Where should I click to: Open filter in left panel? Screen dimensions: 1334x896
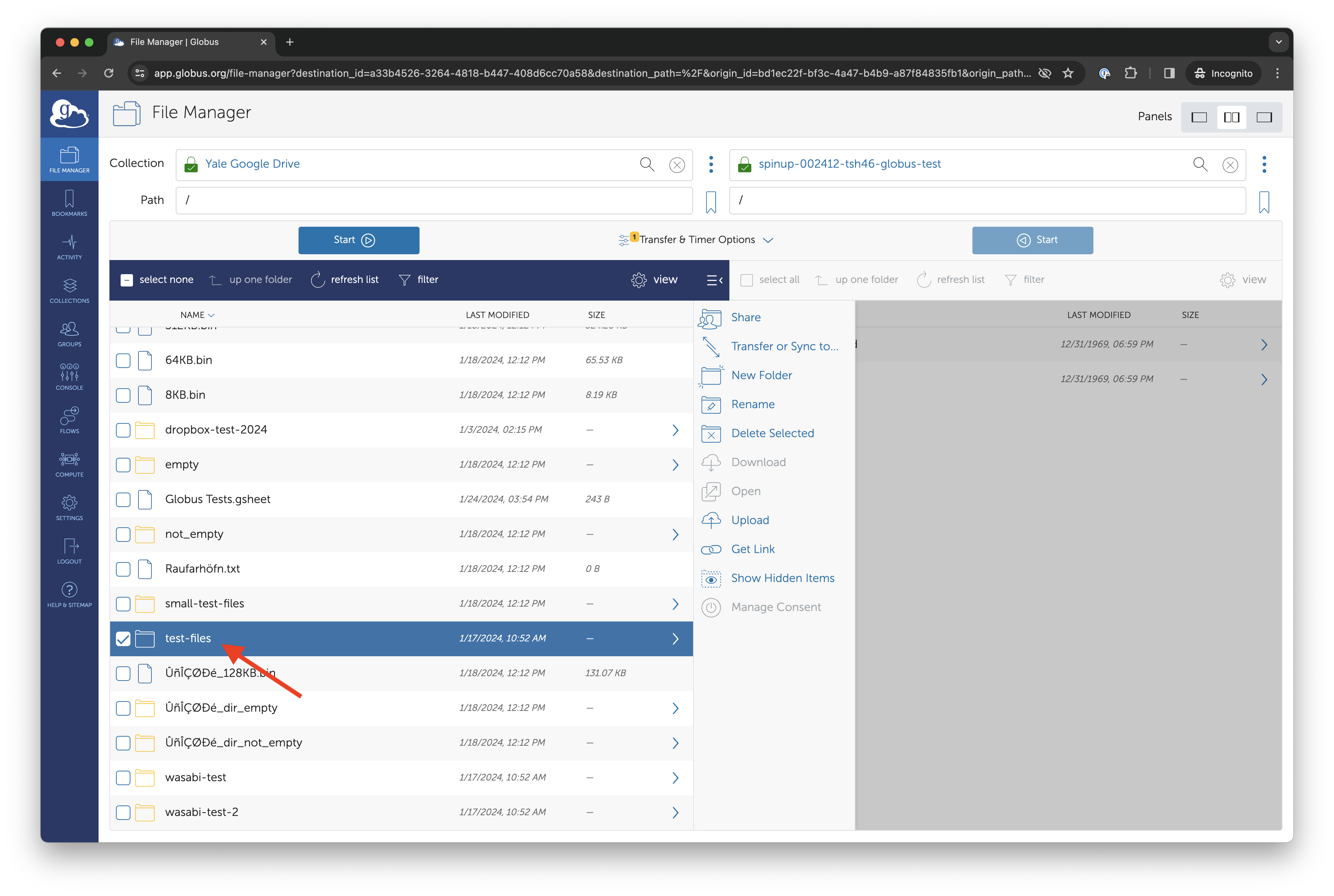(418, 280)
